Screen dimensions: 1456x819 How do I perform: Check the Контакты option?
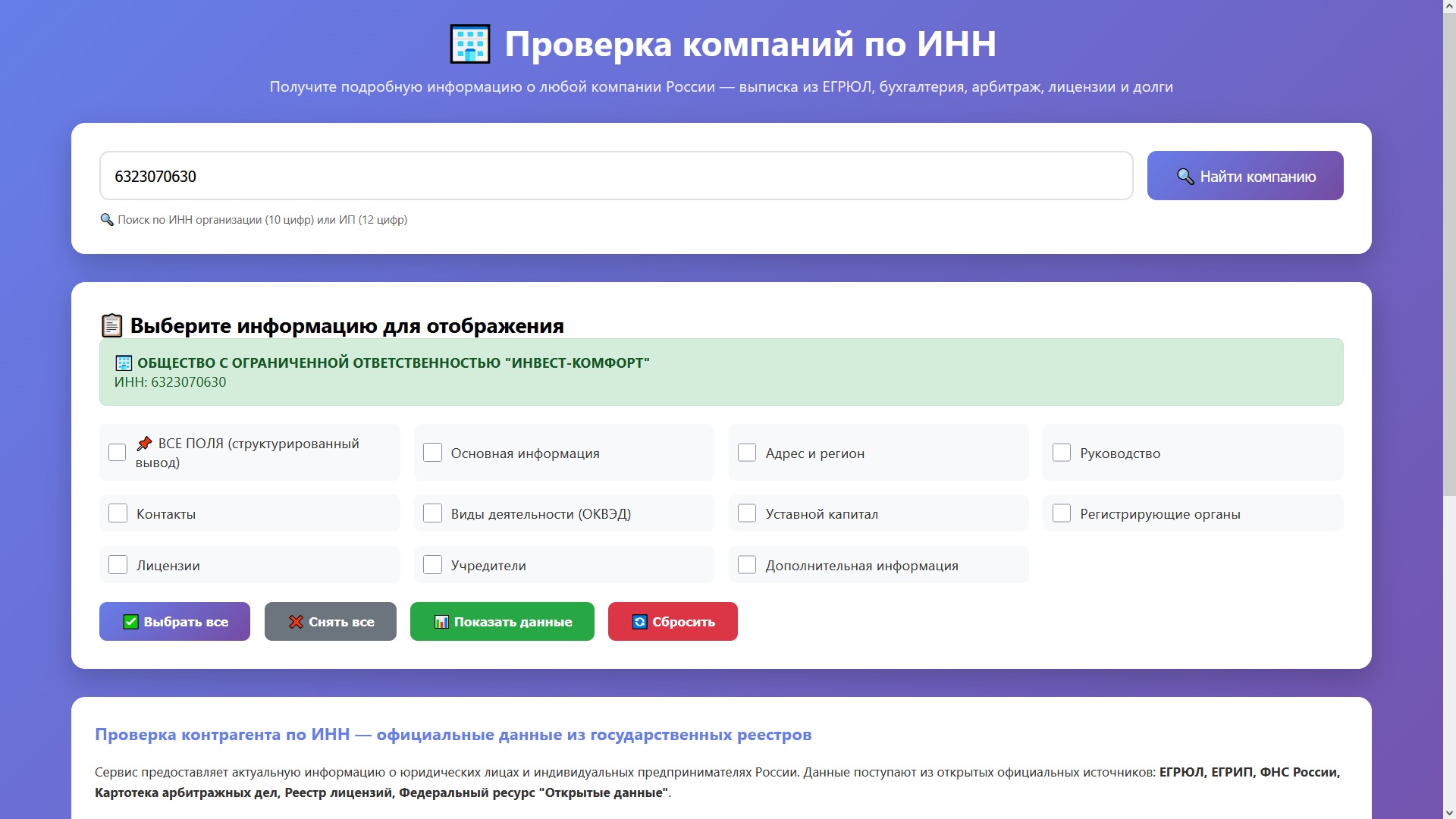(118, 513)
